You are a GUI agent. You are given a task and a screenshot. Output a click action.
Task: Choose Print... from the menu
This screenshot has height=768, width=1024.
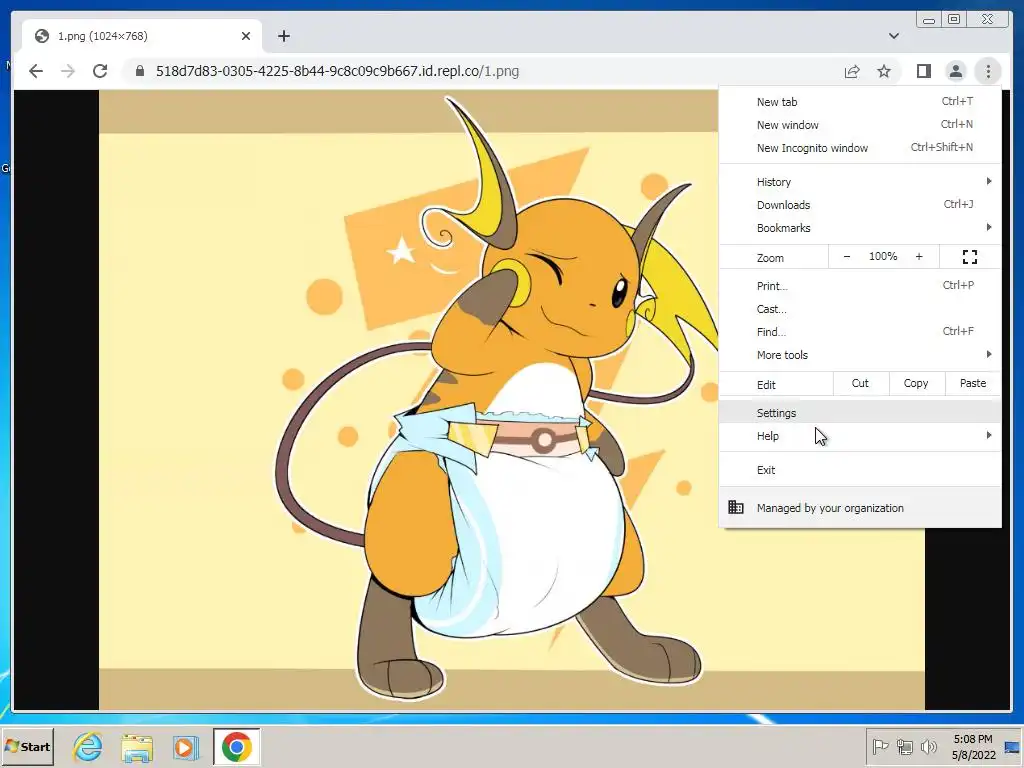(x=860, y=285)
